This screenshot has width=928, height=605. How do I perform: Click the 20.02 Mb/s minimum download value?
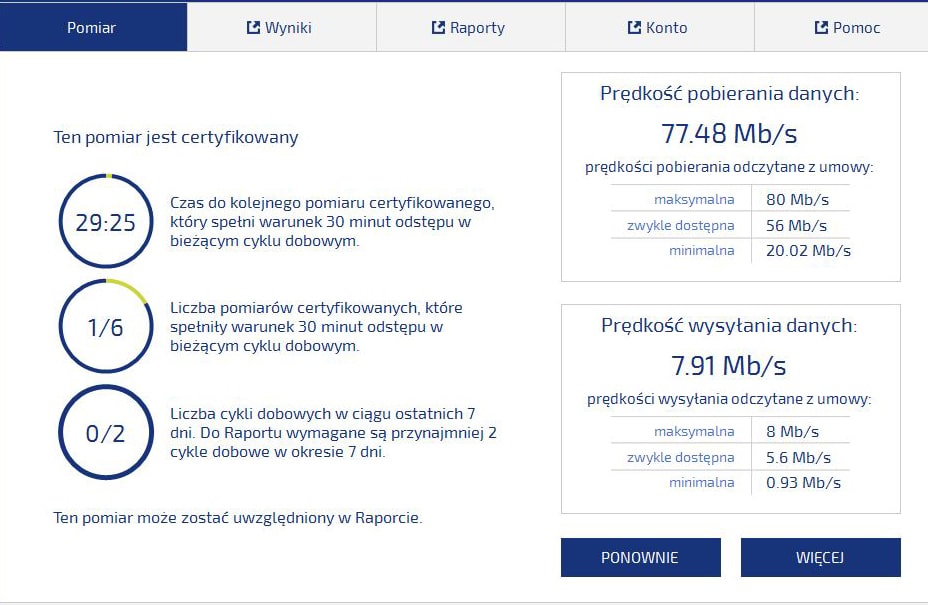[x=808, y=250]
